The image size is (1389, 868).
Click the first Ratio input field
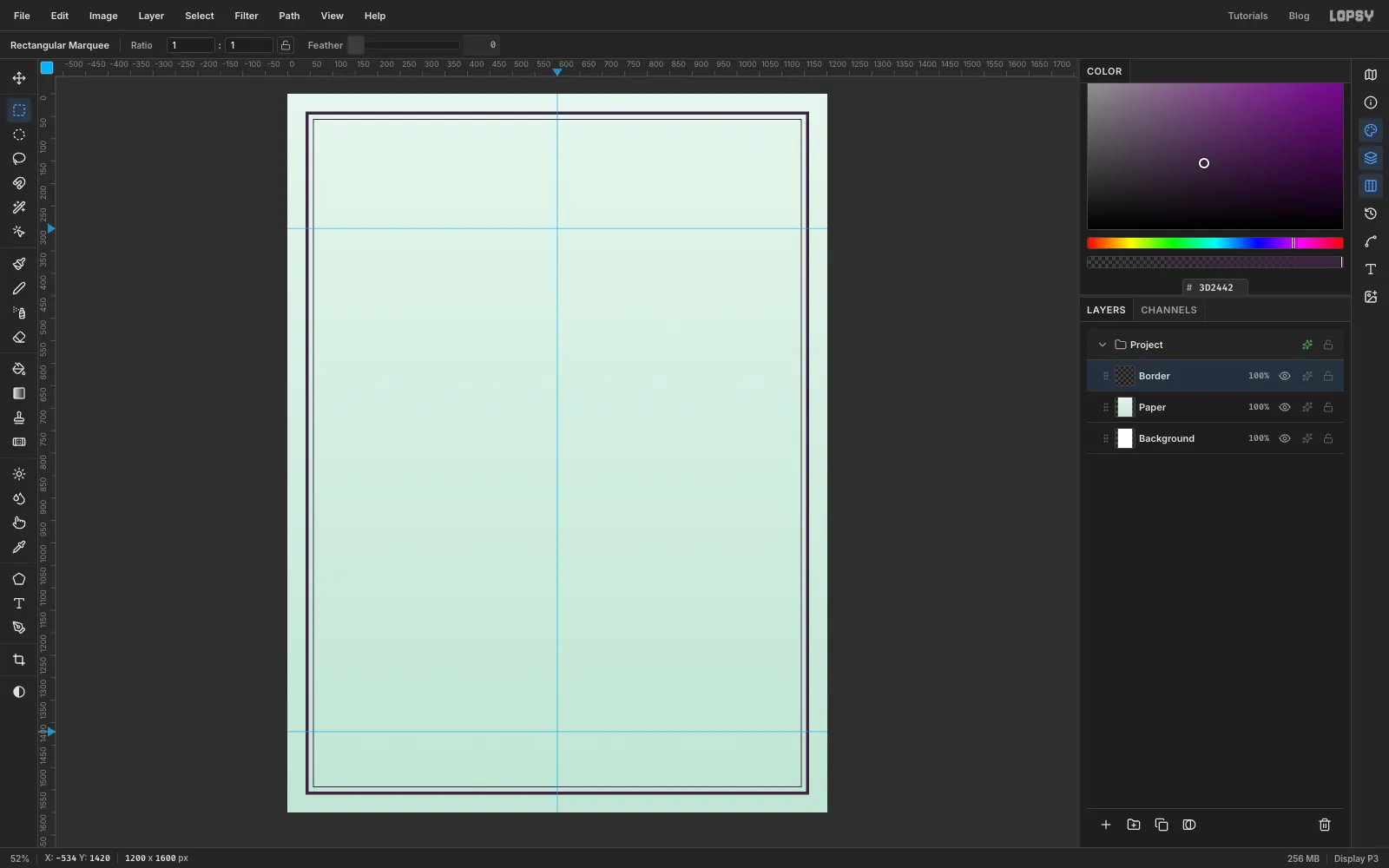(x=191, y=45)
